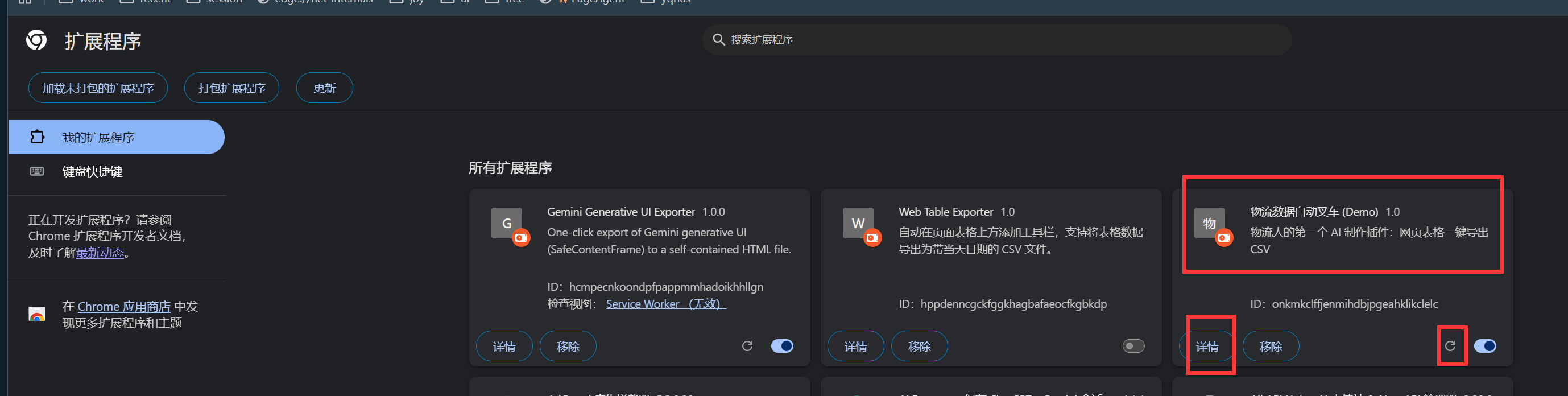The image size is (1568, 396).
Task: Open the Chrome 应用商店 link
Action: pyautogui.click(x=123, y=307)
